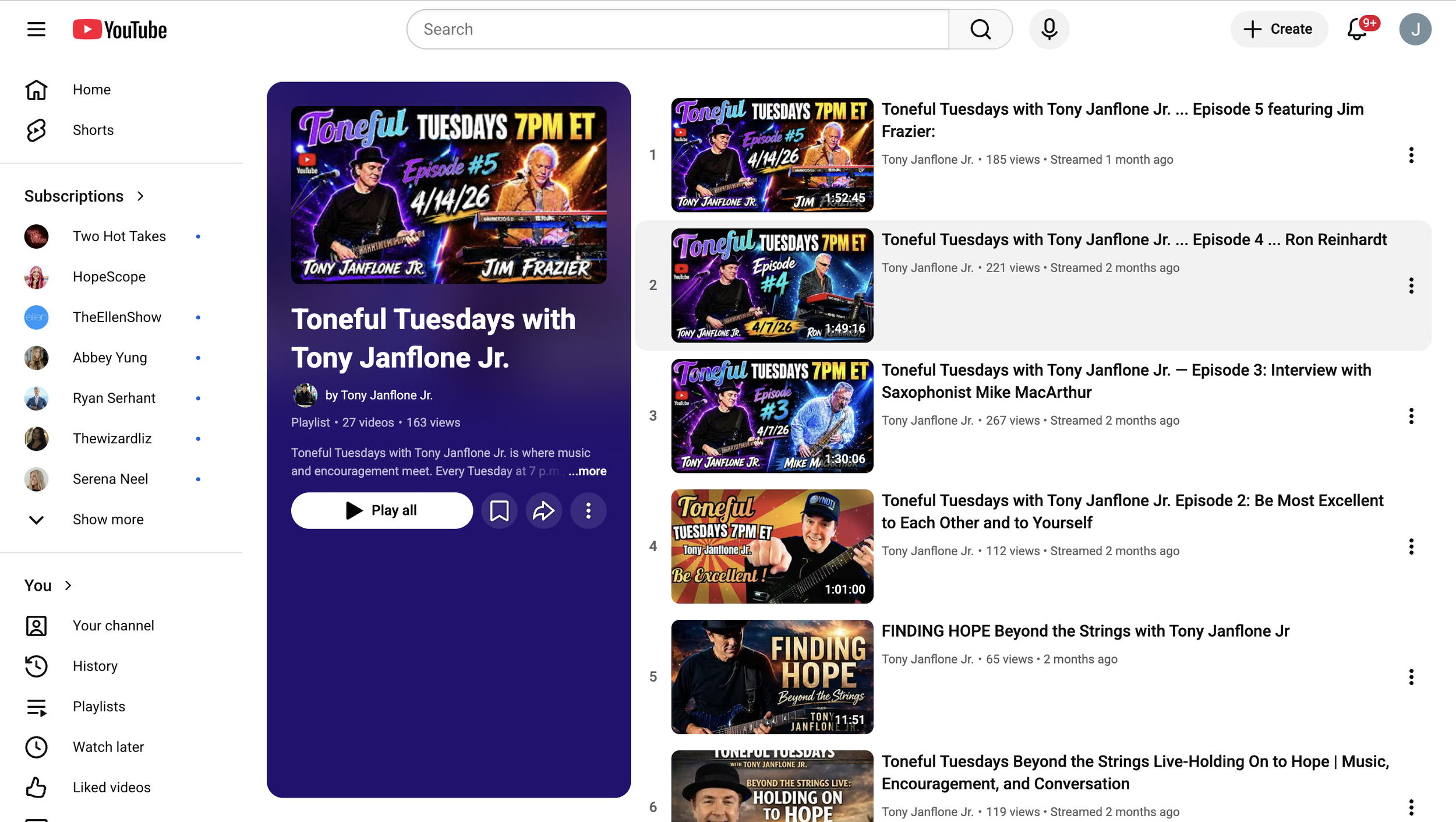
Task: Click by Tony Janflone Jr. link
Action: coord(379,395)
